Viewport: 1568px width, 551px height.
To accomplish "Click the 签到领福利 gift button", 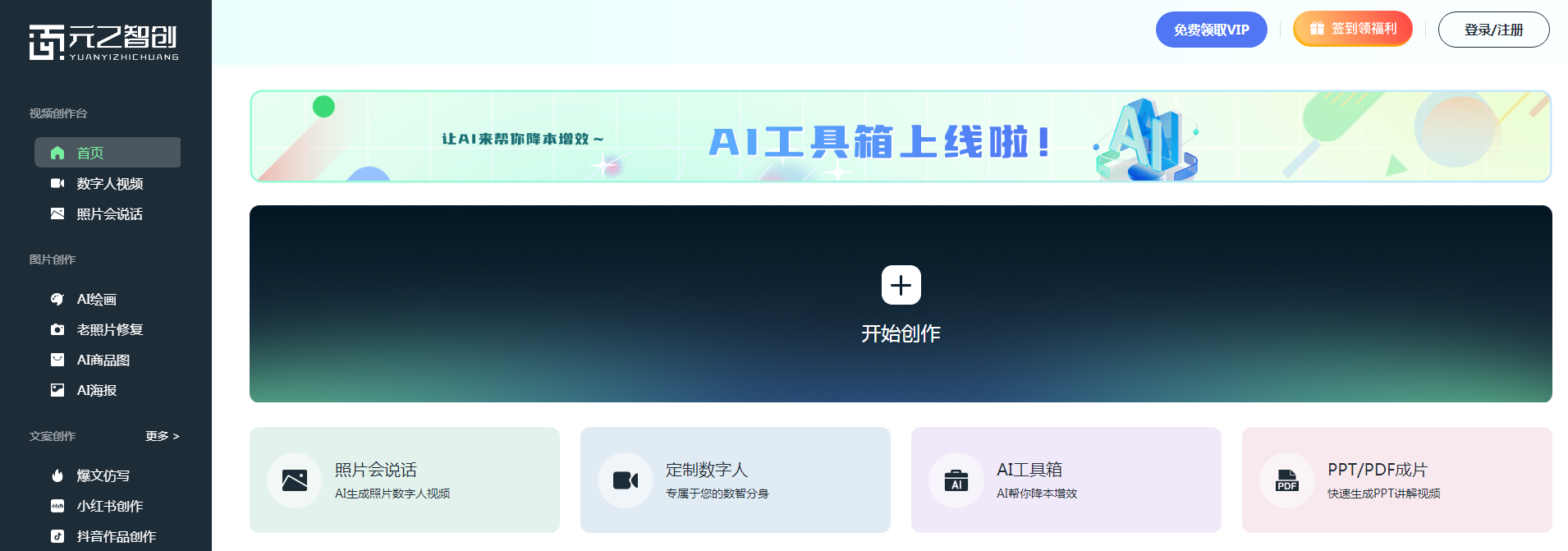I will (x=1353, y=29).
